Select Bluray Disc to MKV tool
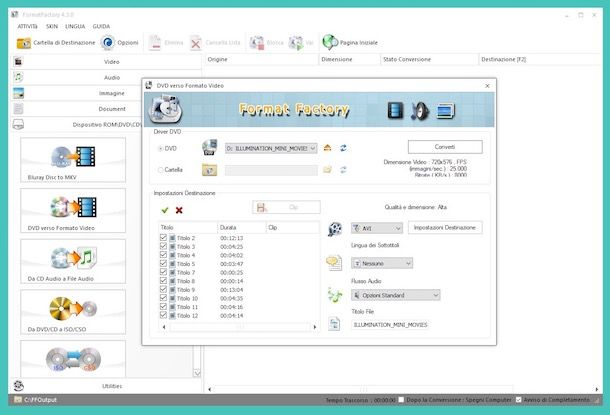 point(73,159)
